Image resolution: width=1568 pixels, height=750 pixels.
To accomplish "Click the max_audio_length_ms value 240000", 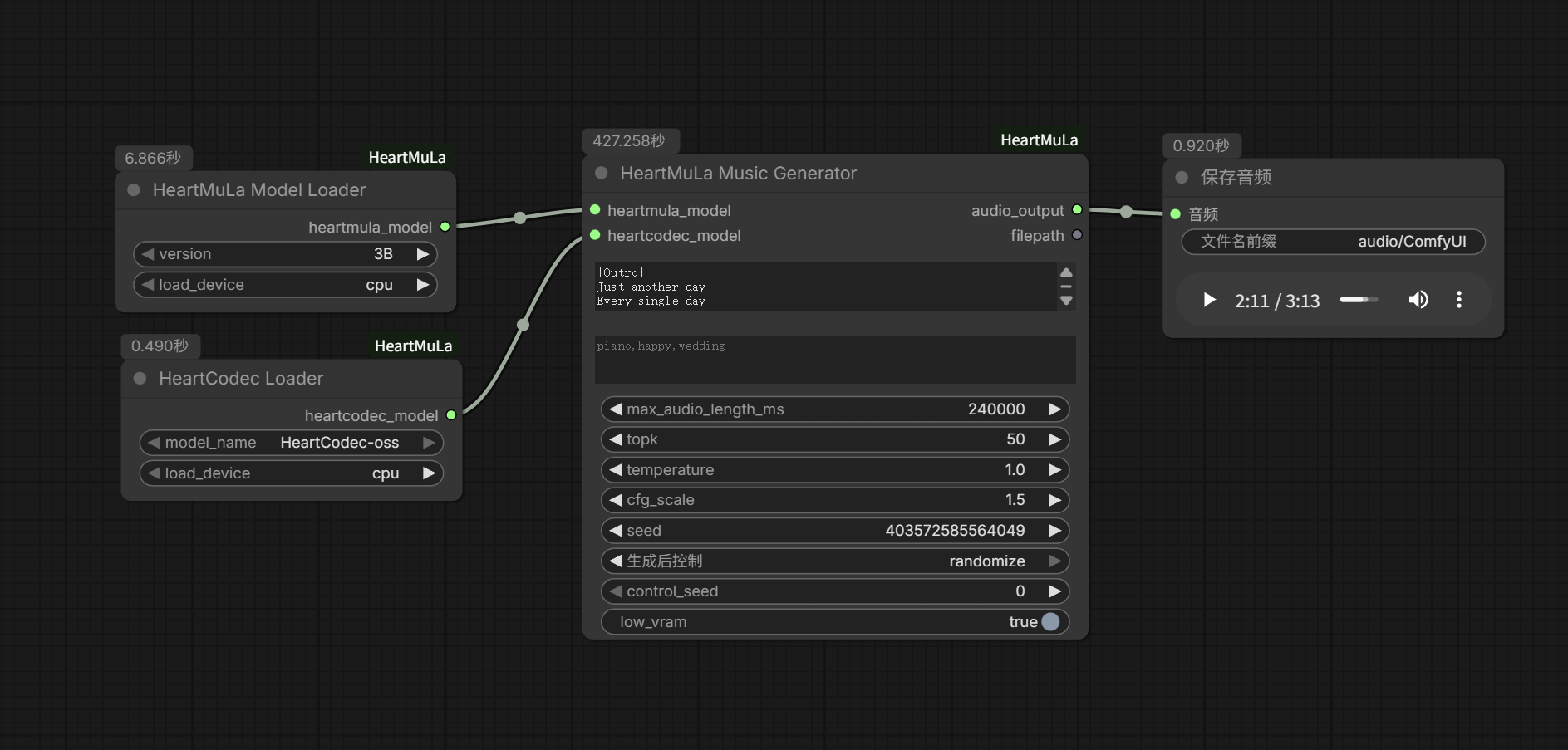I will click(996, 409).
